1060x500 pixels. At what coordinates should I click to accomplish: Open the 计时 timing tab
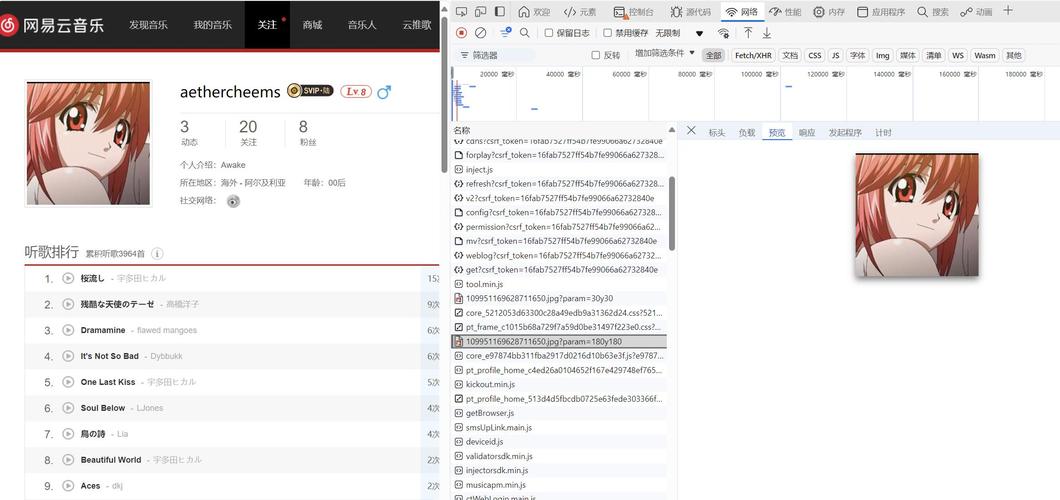[x=883, y=132]
